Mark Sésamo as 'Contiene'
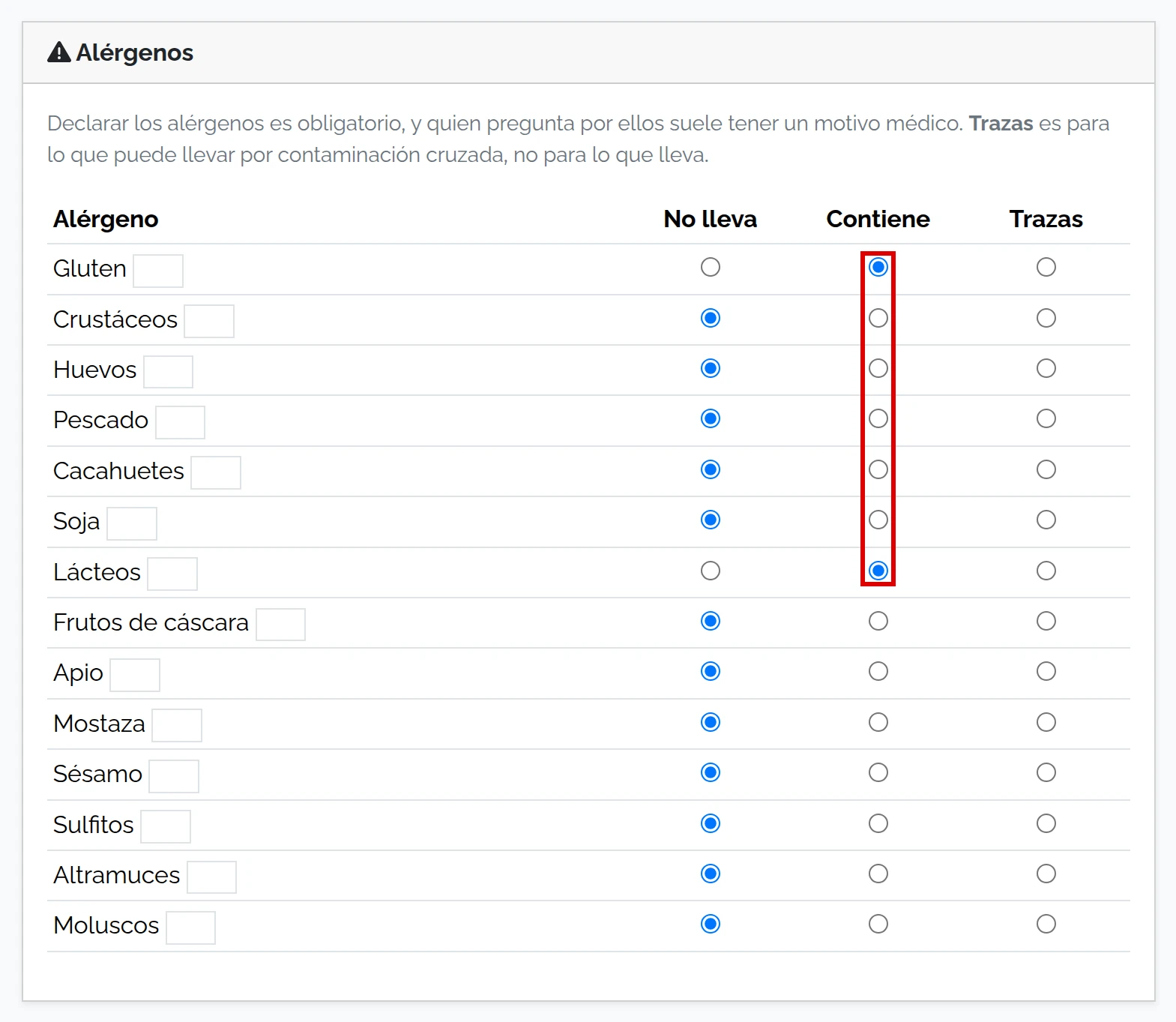Screen dimensions: 1176x1022 pos(878,773)
